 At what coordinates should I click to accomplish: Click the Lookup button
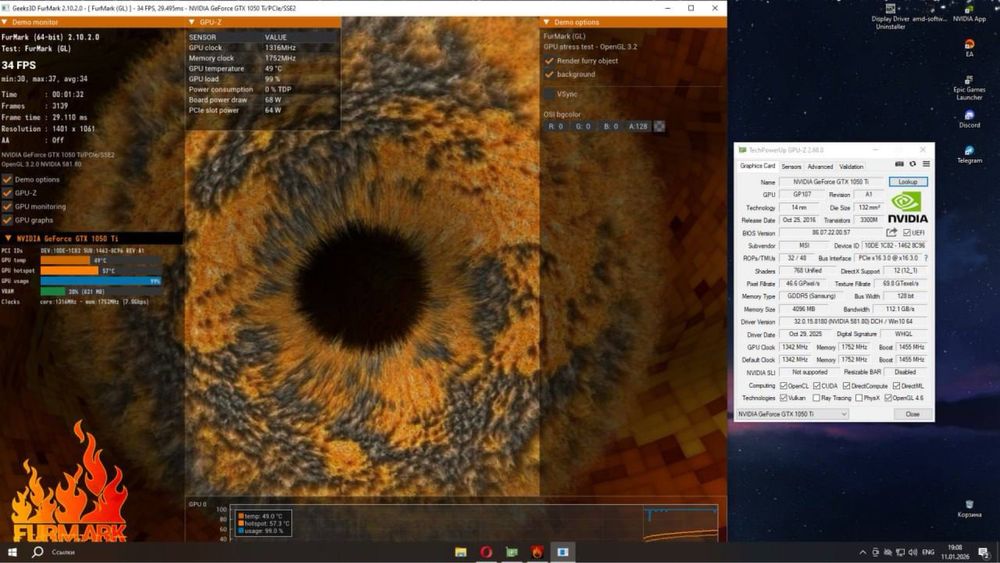pyautogui.click(x=908, y=182)
